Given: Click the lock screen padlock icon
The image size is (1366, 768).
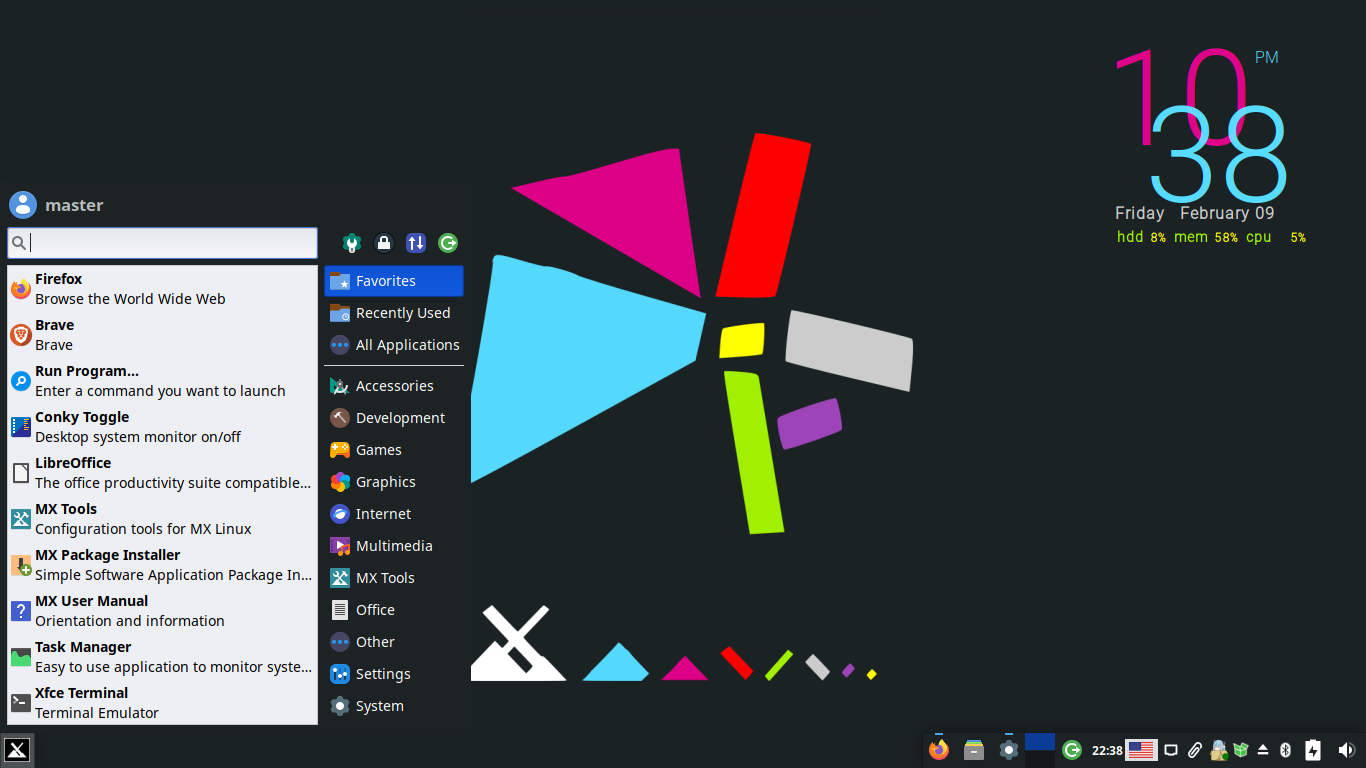Looking at the screenshot, I should (384, 243).
